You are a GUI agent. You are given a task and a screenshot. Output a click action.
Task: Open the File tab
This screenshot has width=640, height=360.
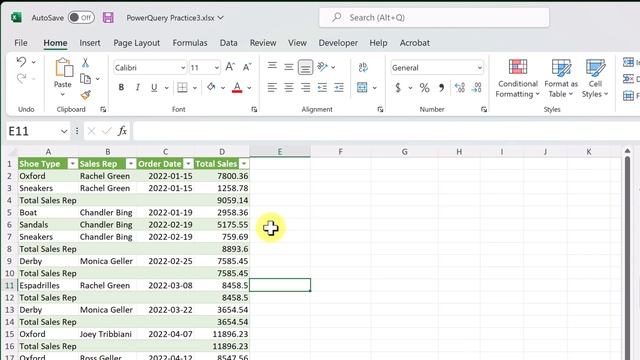[x=21, y=43]
